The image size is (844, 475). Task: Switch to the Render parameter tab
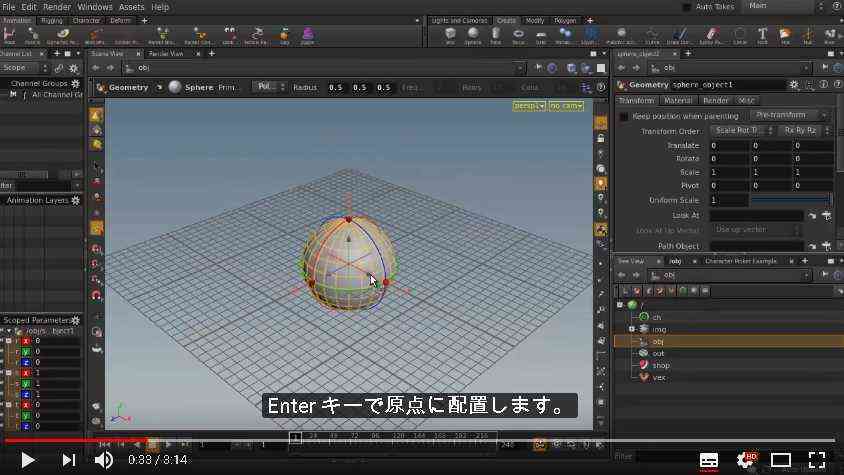[715, 101]
